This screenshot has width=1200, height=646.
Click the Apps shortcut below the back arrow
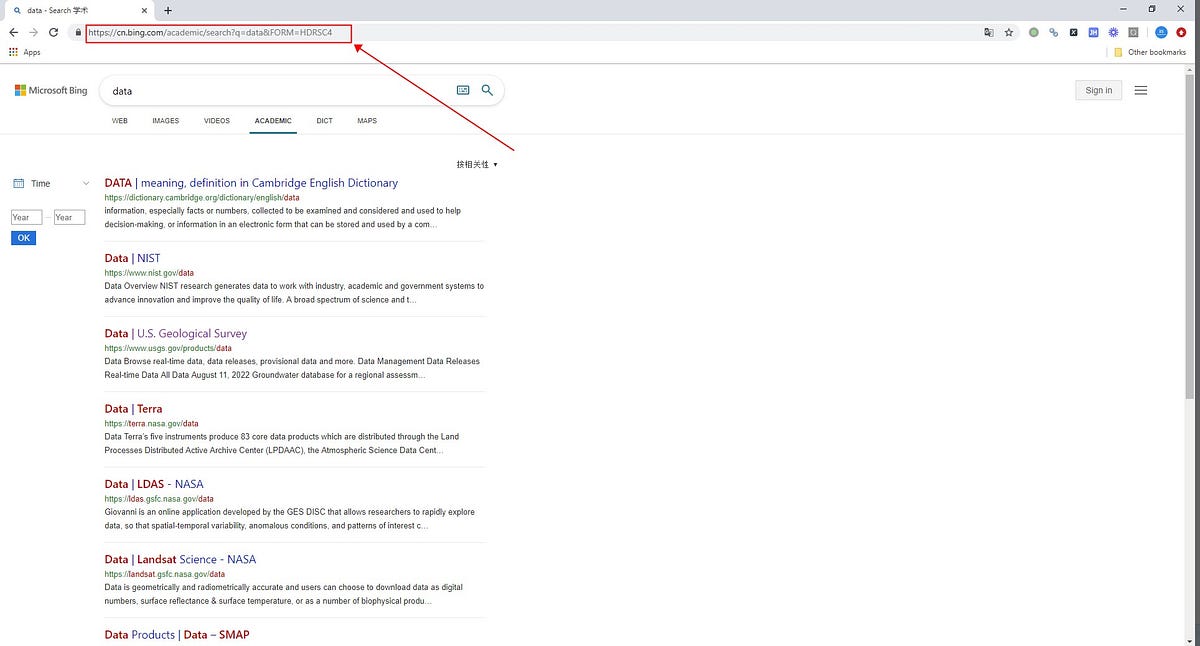tap(25, 52)
